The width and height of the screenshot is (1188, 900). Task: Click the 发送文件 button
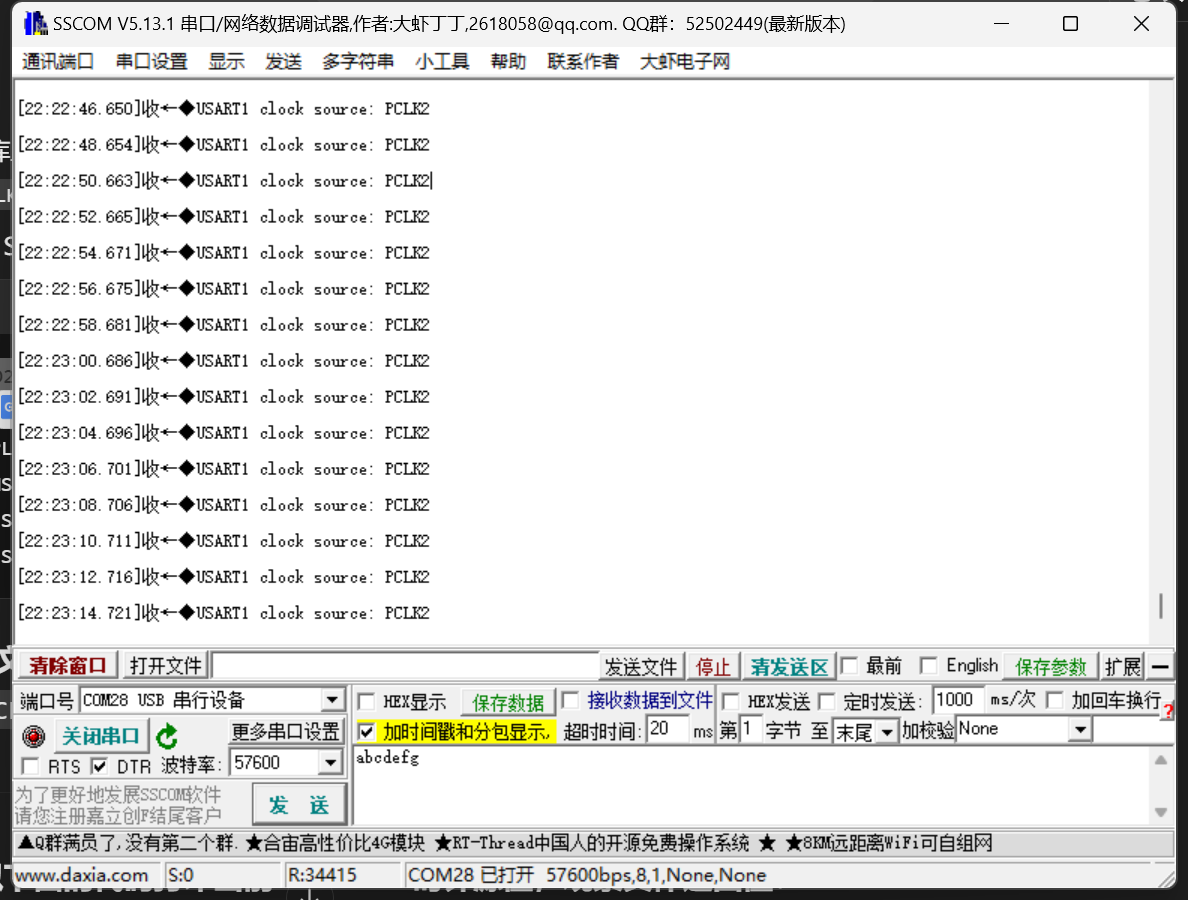[x=641, y=667]
